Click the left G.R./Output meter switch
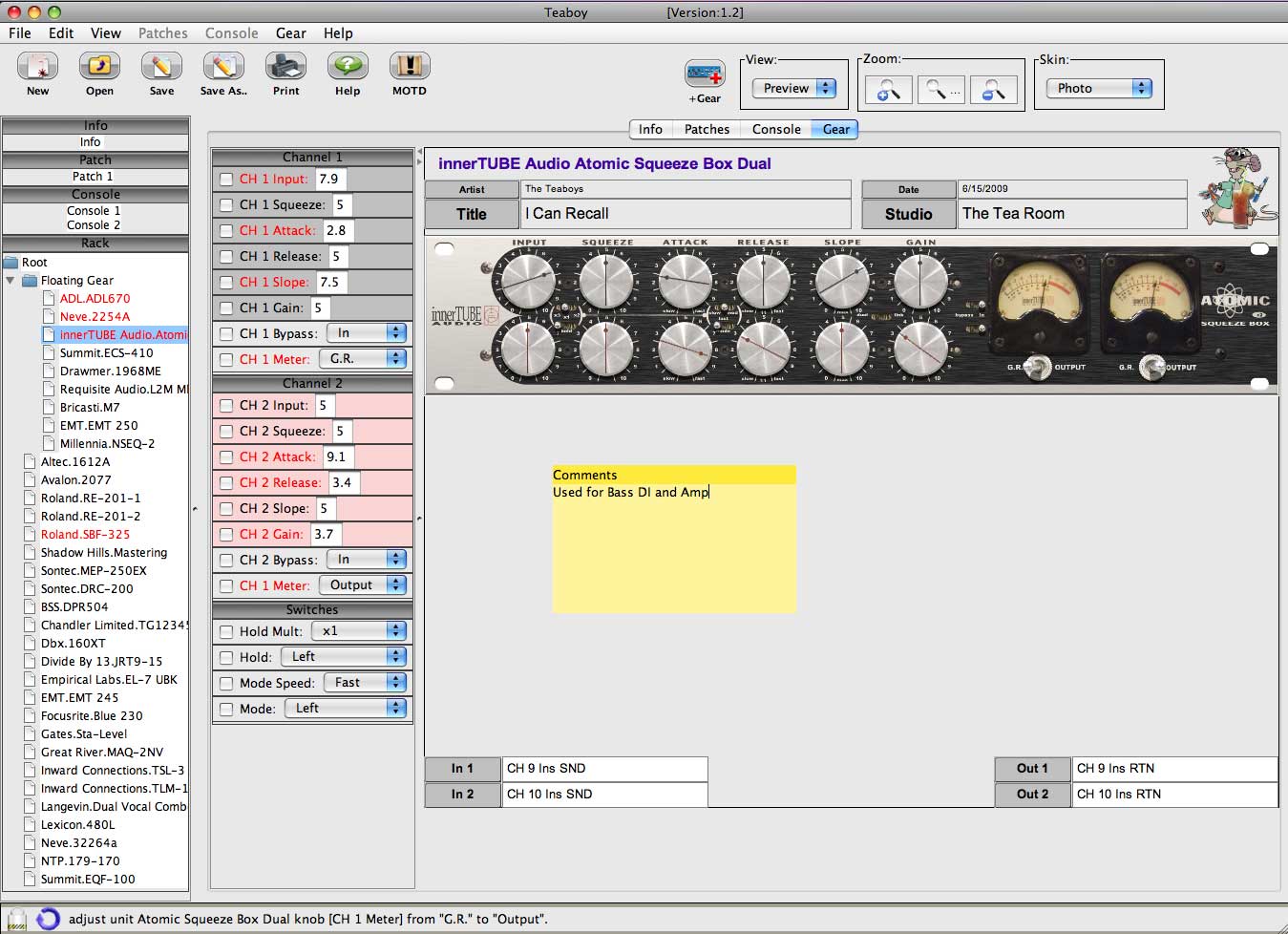Screen dimensions: 1288x934 (1039, 368)
